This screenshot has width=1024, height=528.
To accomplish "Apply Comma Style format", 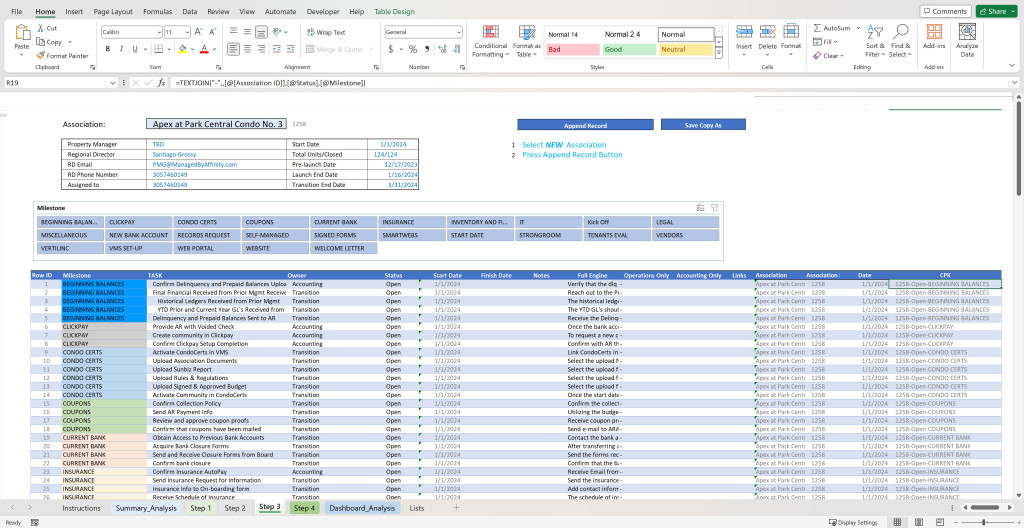I will coord(427,49).
